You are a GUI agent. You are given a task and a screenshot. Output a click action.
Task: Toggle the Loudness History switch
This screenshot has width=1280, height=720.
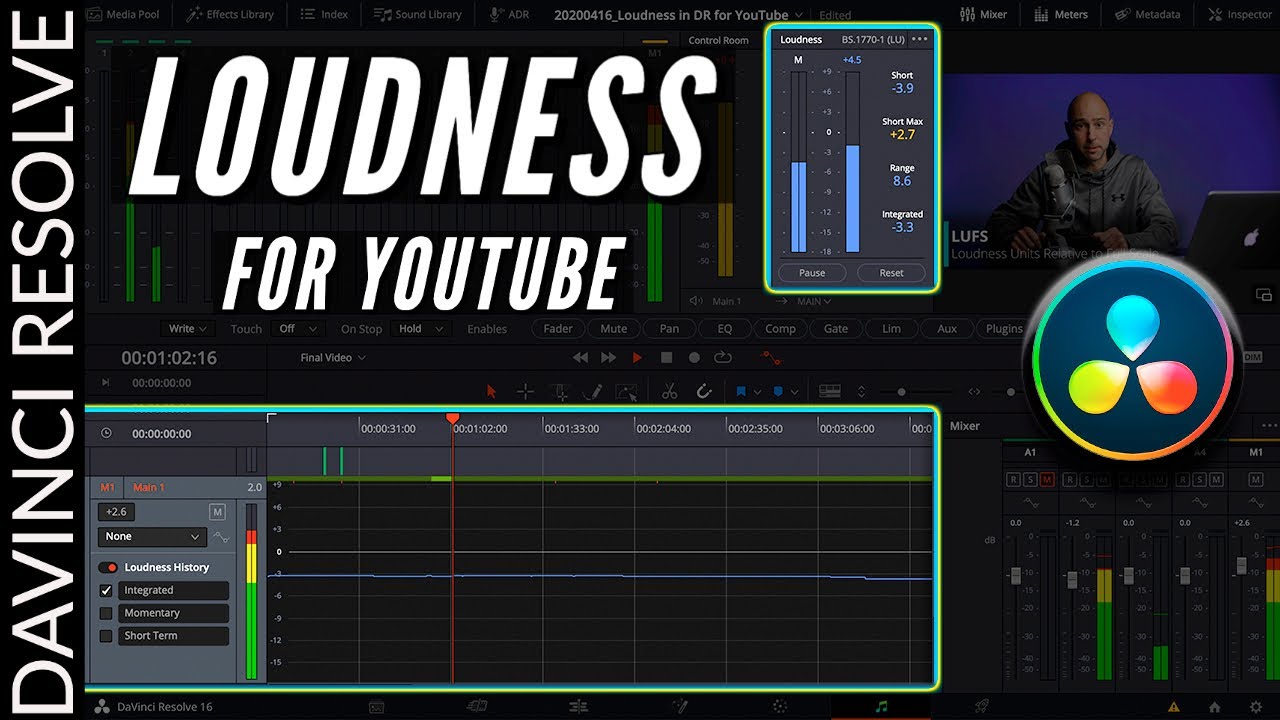point(107,567)
